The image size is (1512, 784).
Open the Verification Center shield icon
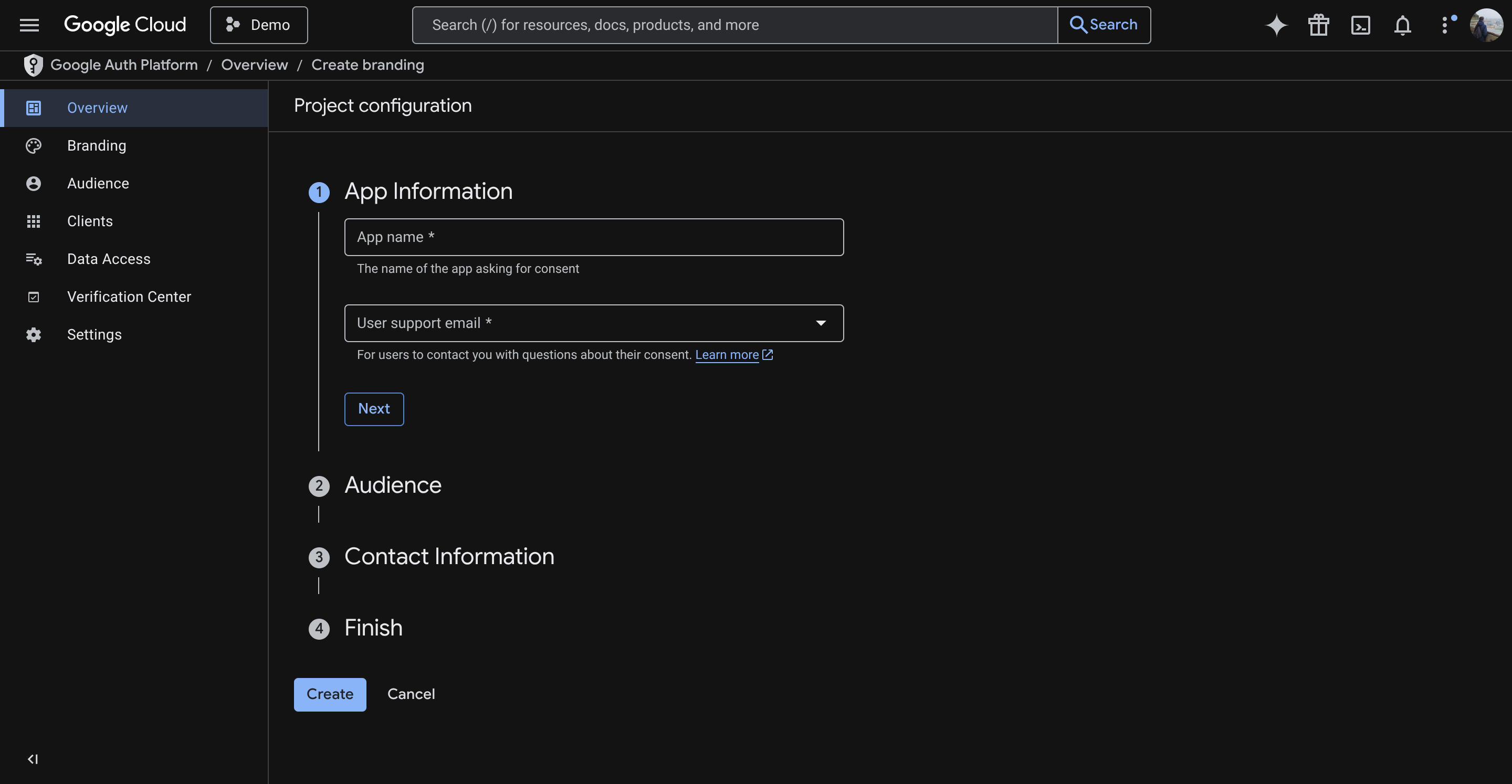[x=34, y=296]
